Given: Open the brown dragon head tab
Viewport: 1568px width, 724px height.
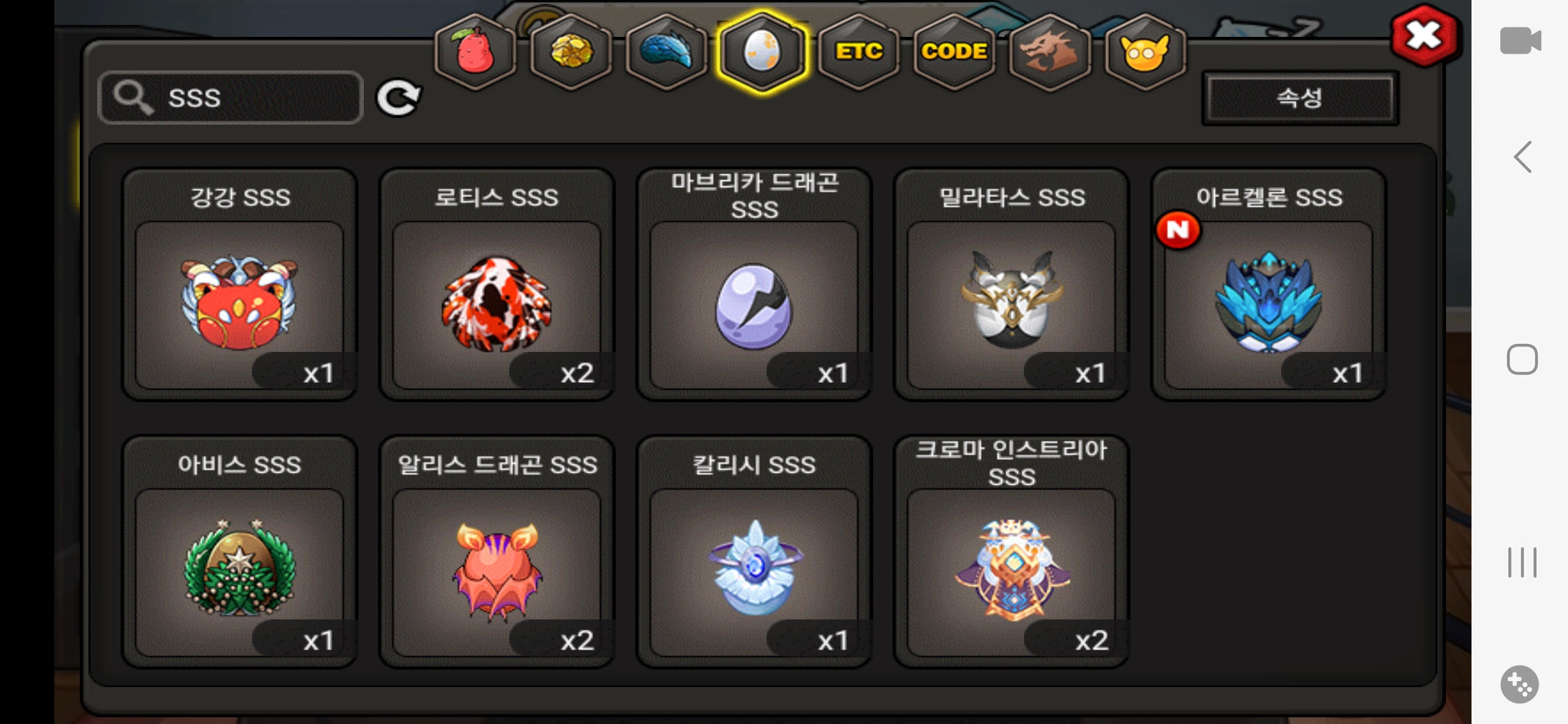Looking at the screenshot, I should pyautogui.click(x=1050, y=52).
